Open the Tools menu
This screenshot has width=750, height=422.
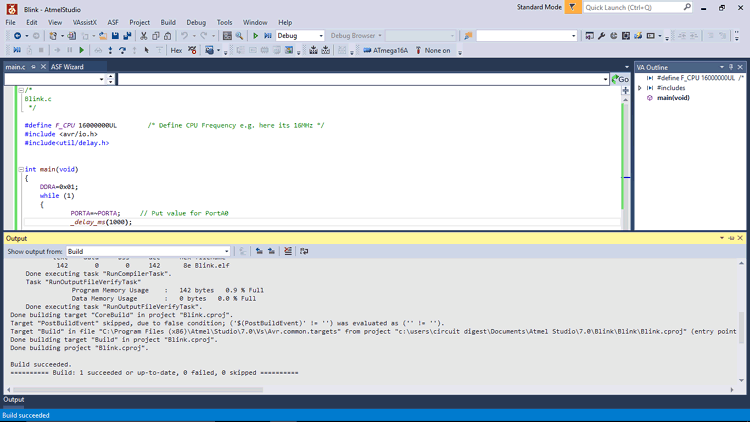[x=224, y=22]
